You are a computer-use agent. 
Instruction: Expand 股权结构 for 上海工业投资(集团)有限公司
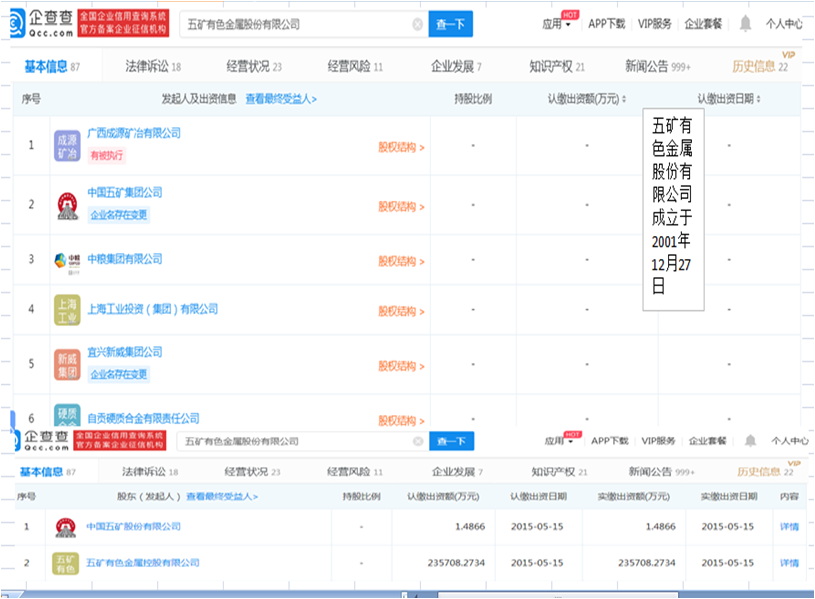coord(401,311)
